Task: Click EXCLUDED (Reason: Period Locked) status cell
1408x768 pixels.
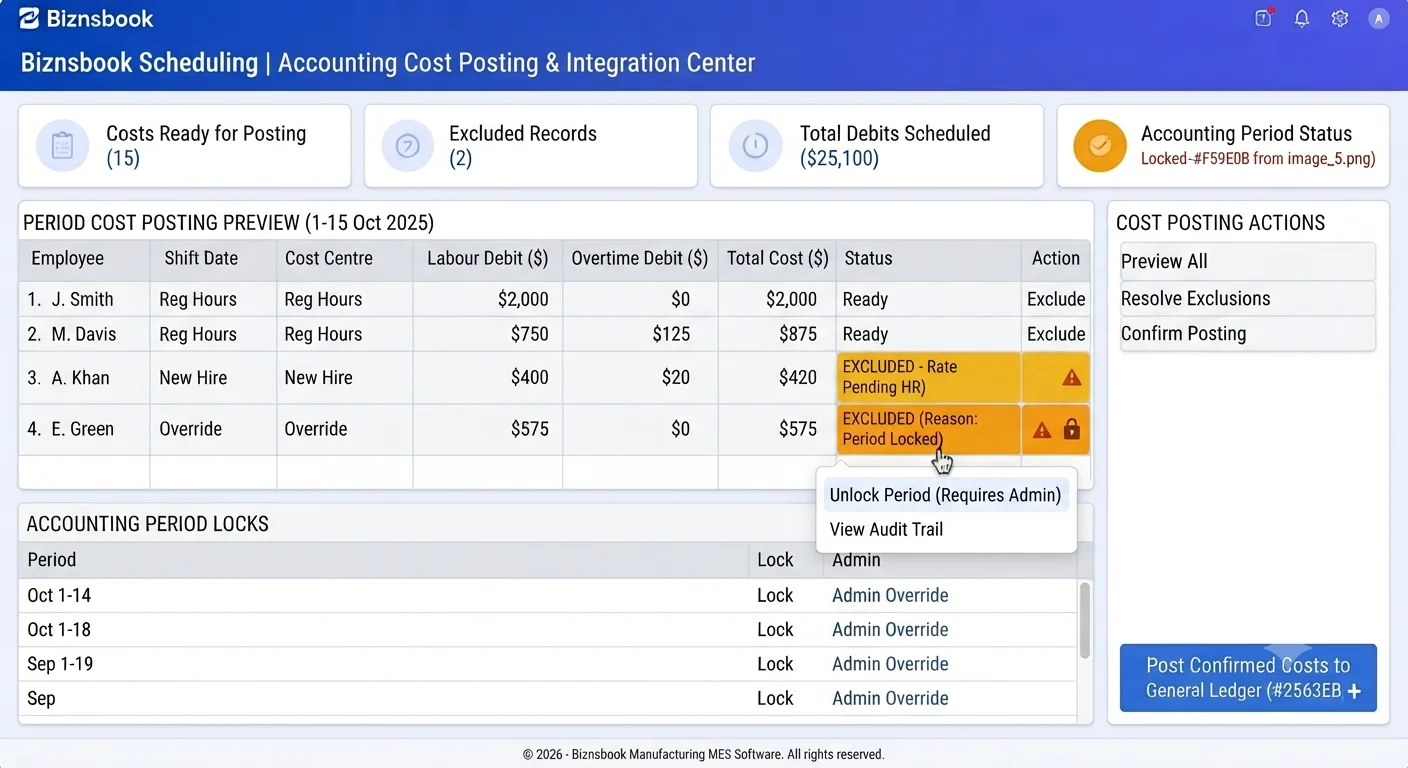Action: (x=928, y=429)
